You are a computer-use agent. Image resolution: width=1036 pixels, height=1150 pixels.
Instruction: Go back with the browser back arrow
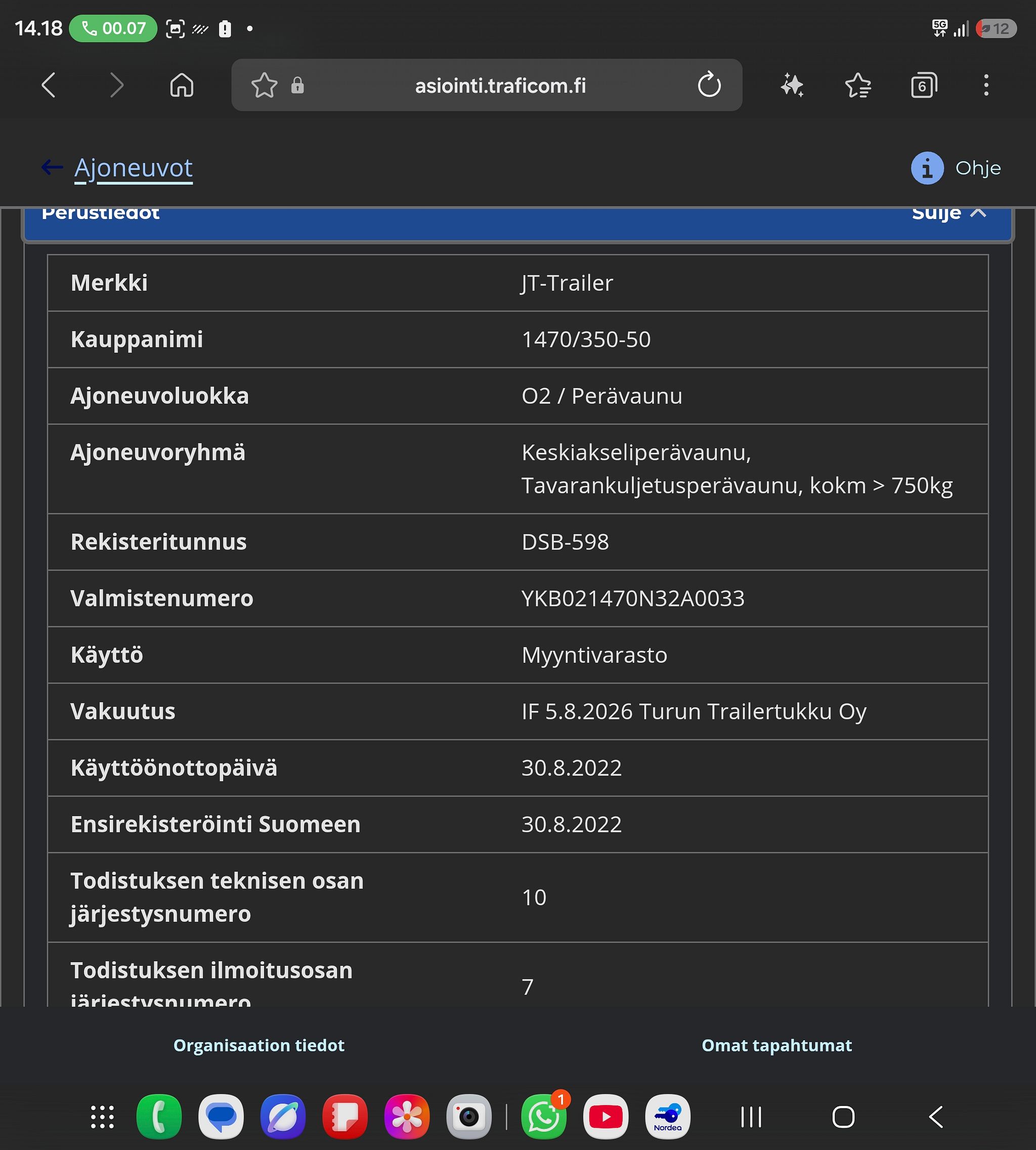pyautogui.click(x=49, y=86)
